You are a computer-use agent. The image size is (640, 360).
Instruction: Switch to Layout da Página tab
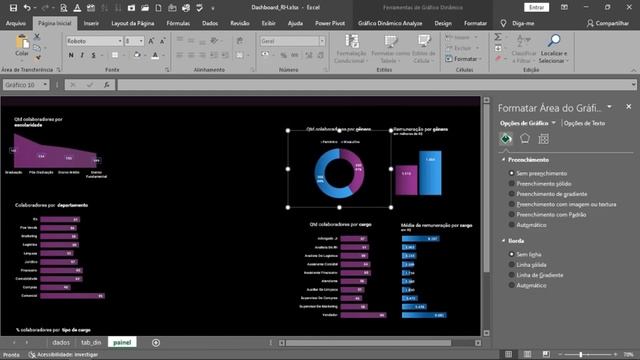(133, 23)
